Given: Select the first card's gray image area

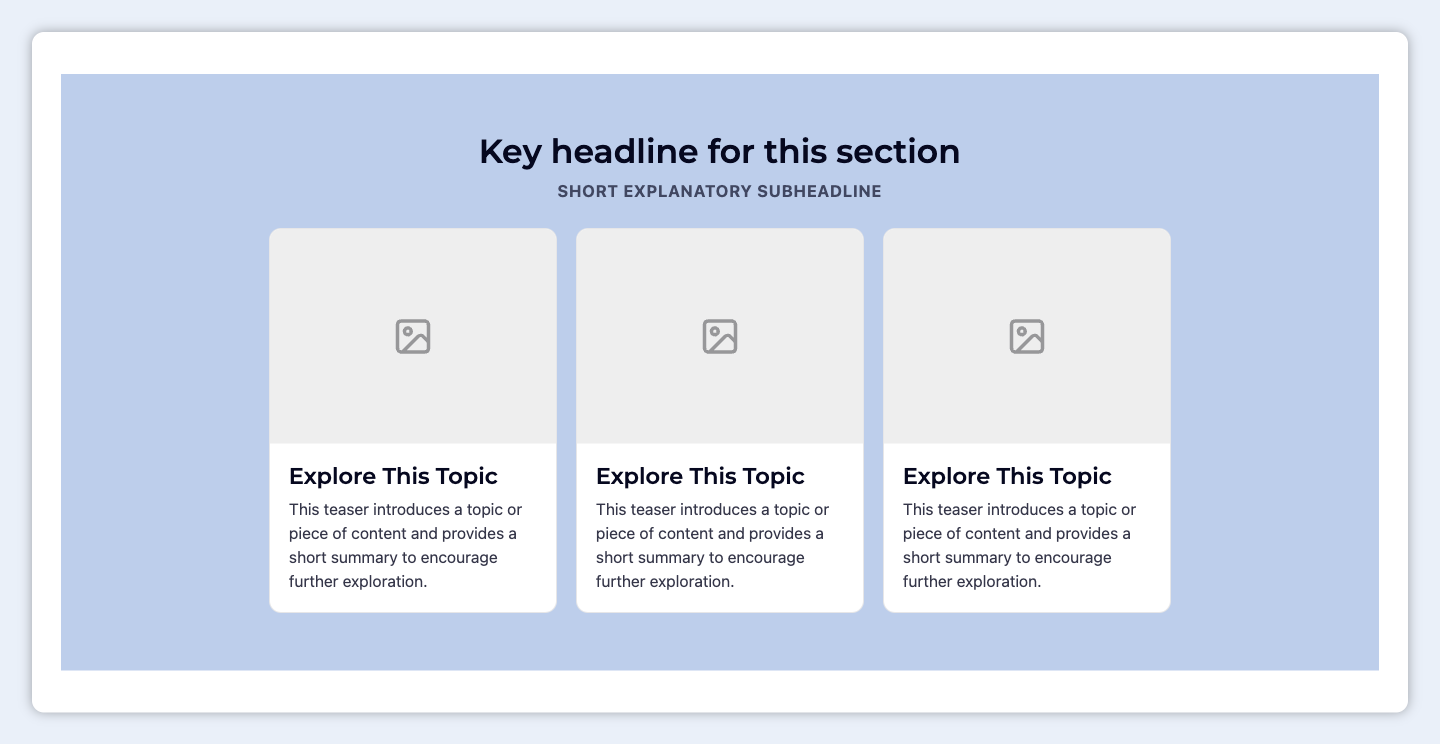Looking at the screenshot, I should click(413, 336).
